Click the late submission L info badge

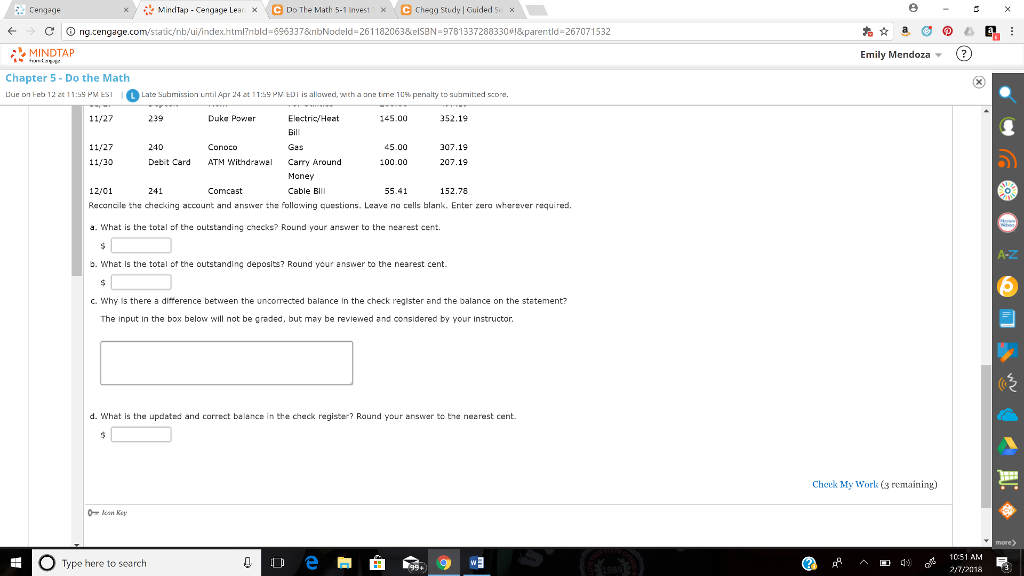(133, 95)
